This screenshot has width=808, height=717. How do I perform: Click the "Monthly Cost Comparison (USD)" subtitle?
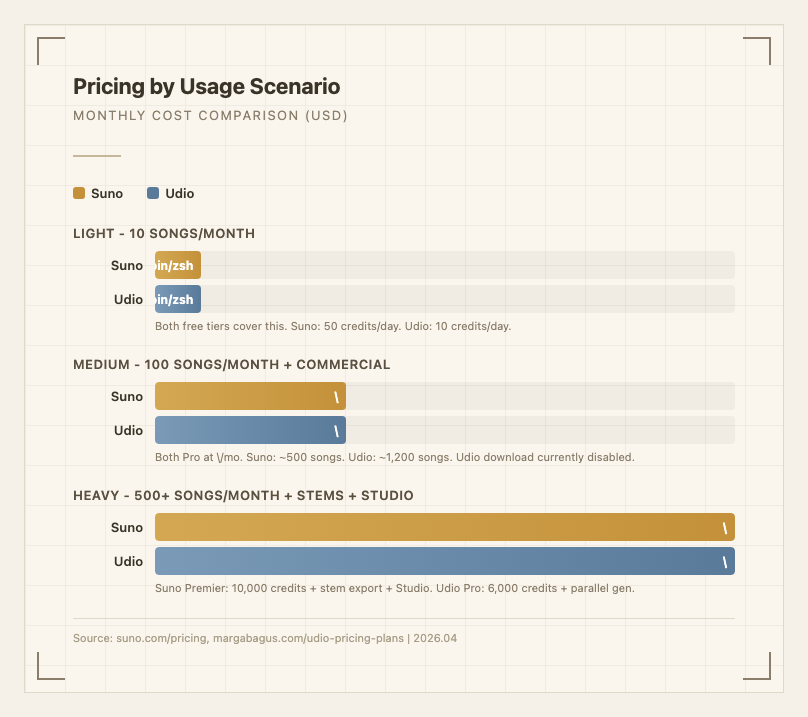click(210, 116)
